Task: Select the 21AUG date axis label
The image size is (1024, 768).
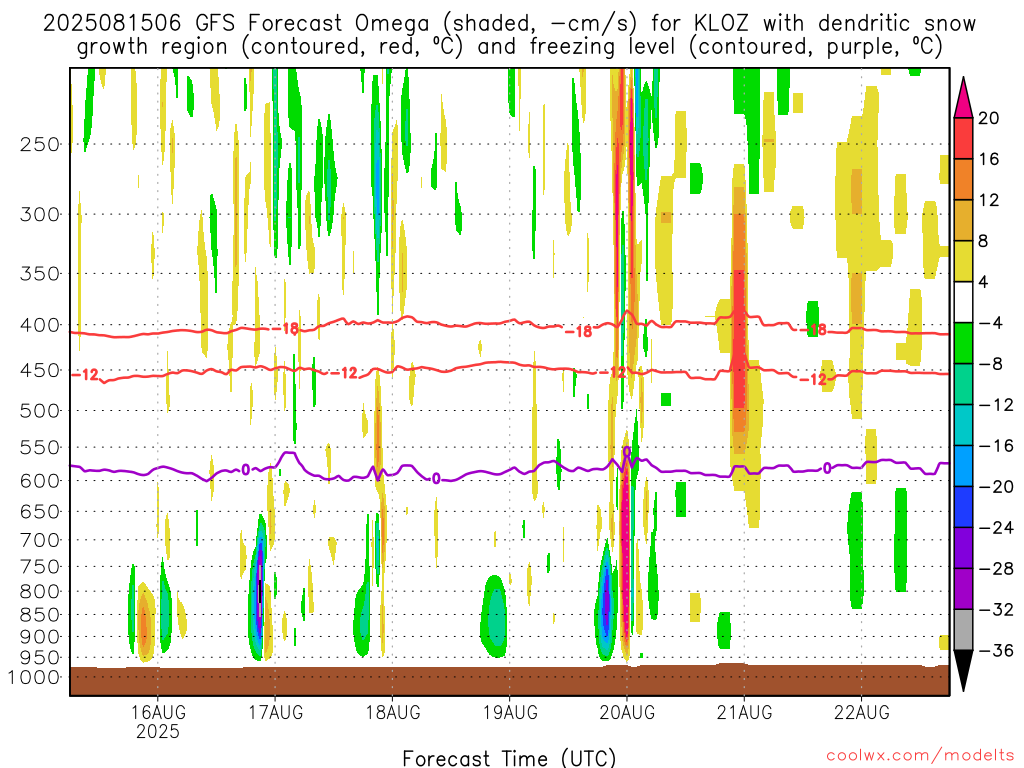Action: 744,712
